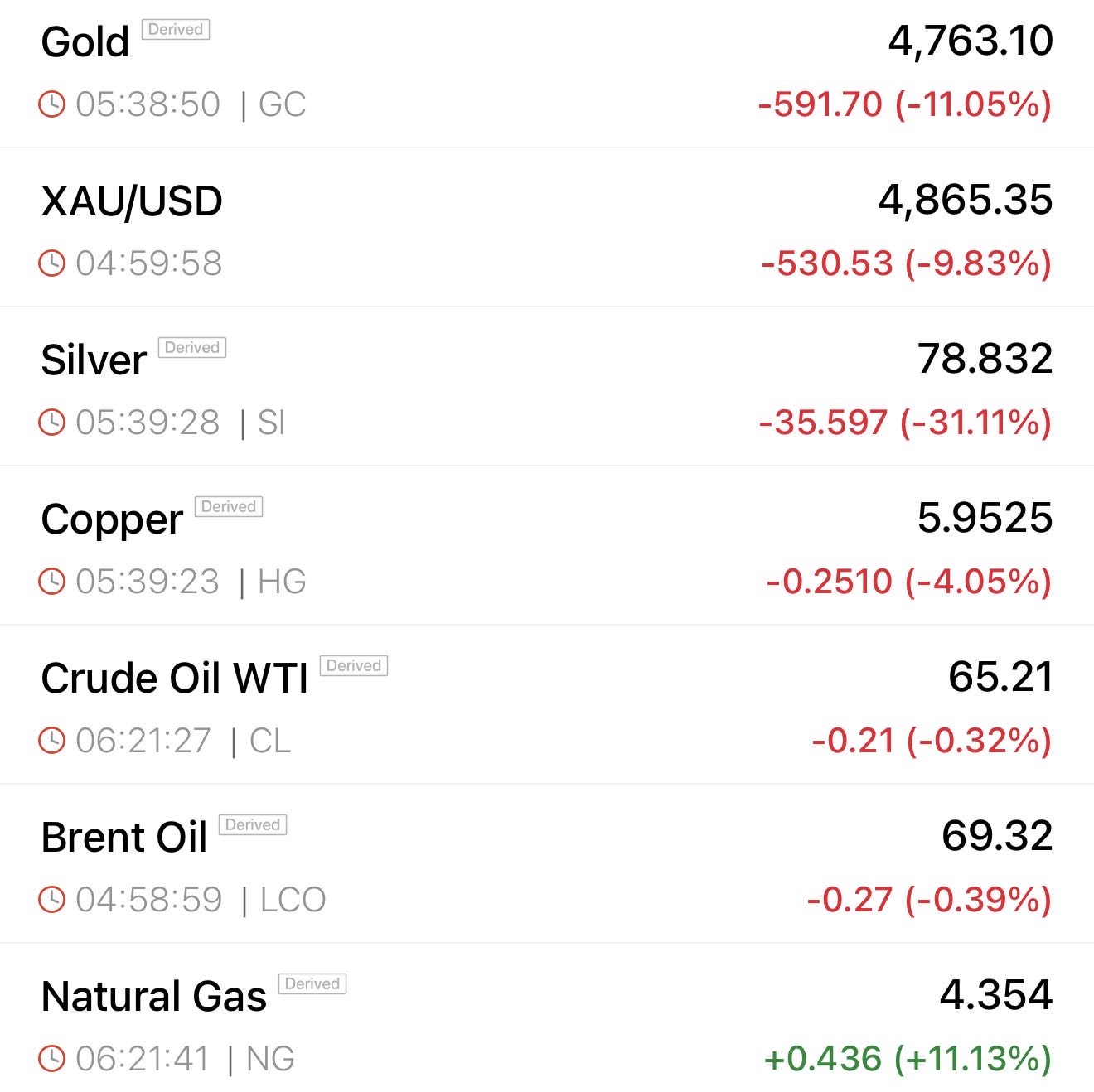The height and width of the screenshot is (1092, 1094).
Task: Click the clock icon in the Gold row
Action: 51,104
